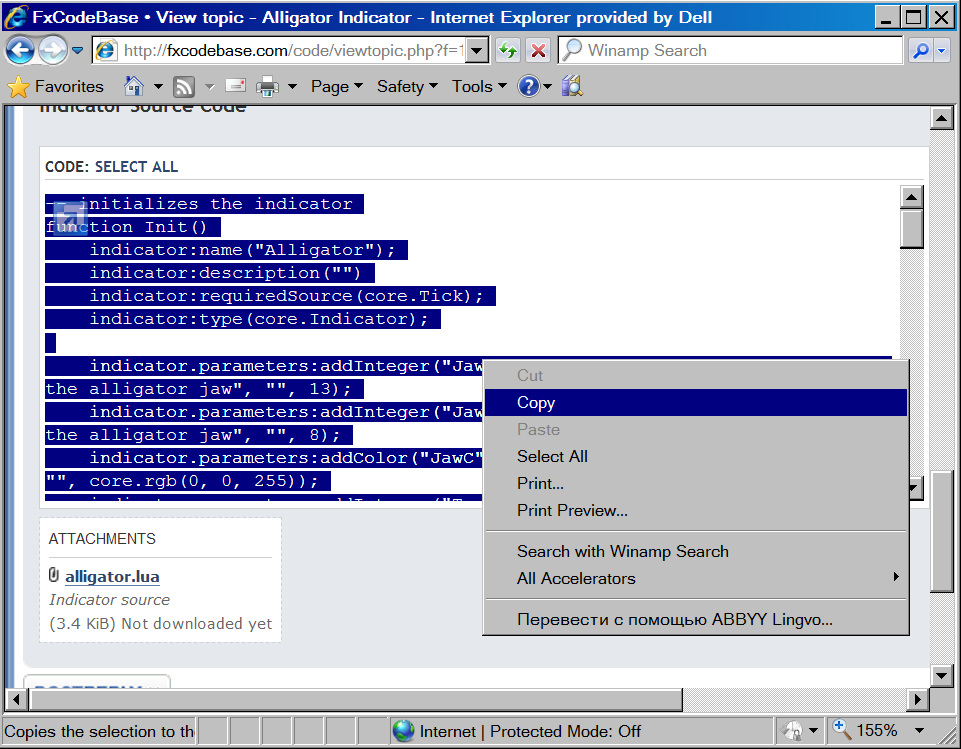Click the page vertical scroll-down arrow
The height and width of the screenshot is (749, 961).
(x=941, y=676)
